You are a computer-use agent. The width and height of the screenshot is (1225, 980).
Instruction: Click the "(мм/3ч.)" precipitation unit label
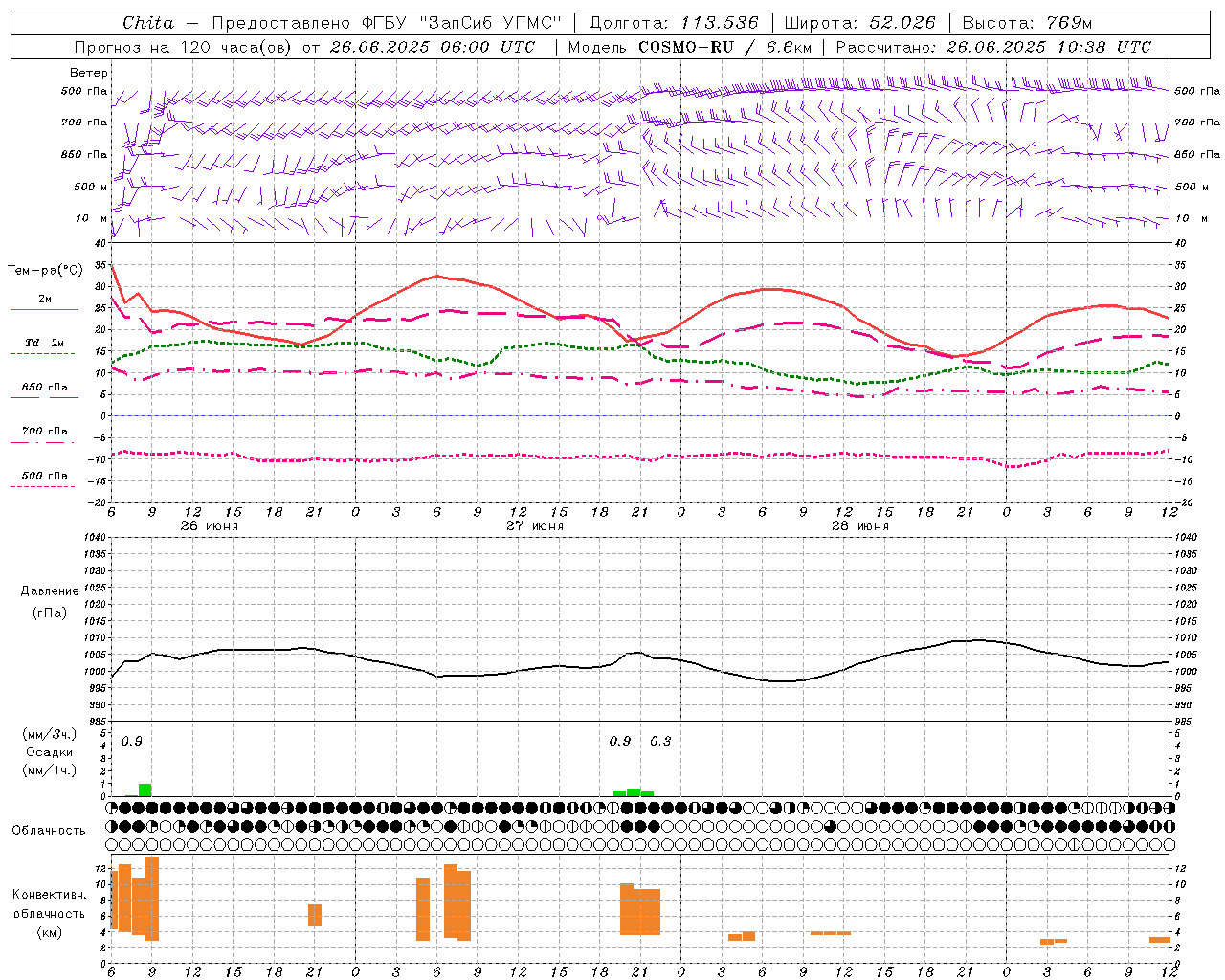(x=50, y=734)
